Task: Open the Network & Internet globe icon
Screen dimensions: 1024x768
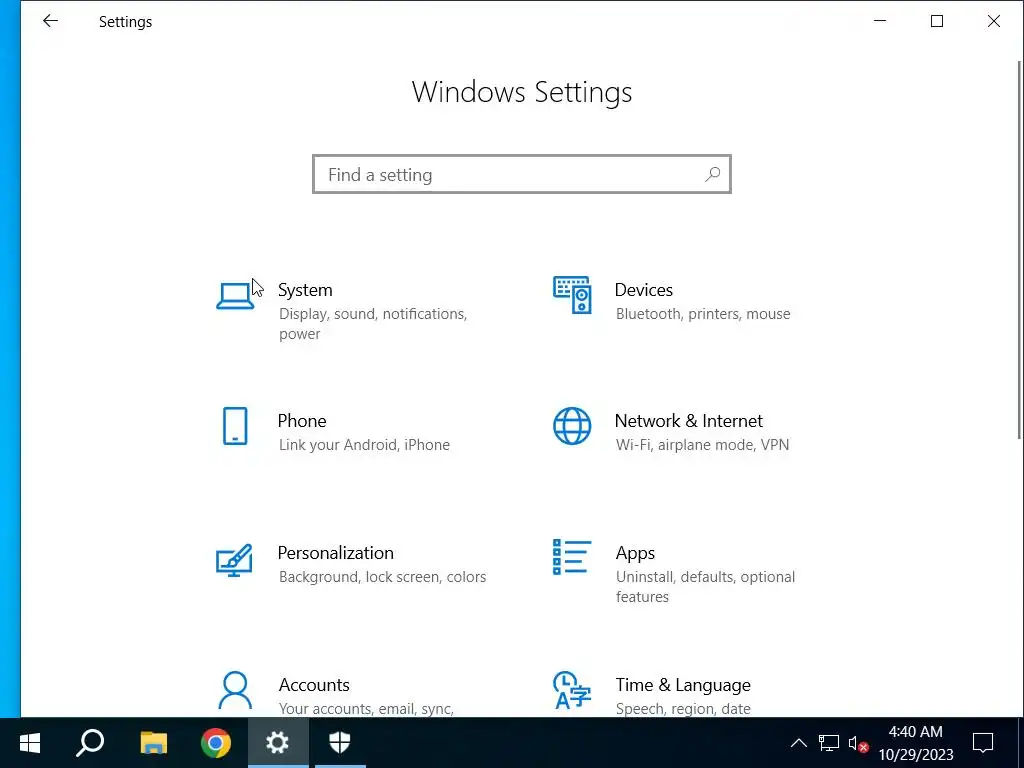Action: point(572,426)
